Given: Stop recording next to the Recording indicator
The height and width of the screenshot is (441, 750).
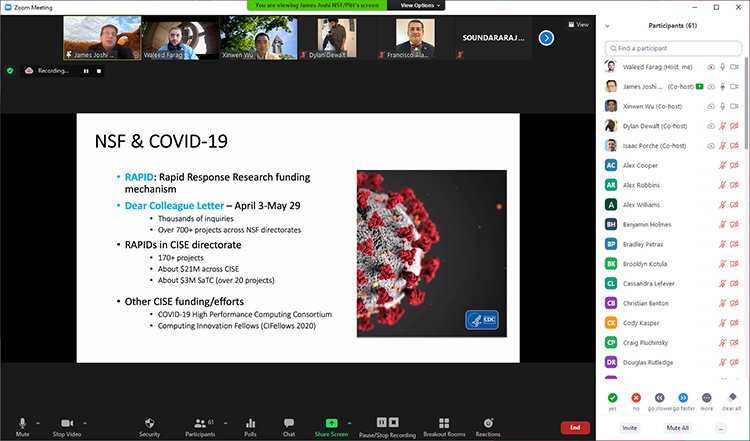Looking at the screenshot, I should pyautogui.click(x=99, y=71).
